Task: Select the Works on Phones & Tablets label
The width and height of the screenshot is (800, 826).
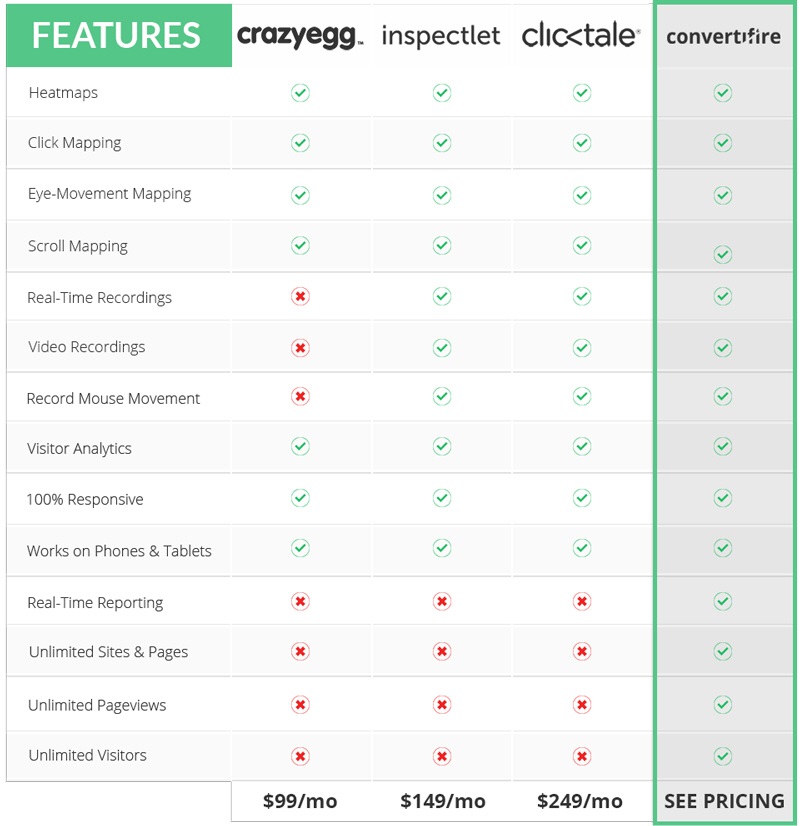Action: tap(119, 551)
